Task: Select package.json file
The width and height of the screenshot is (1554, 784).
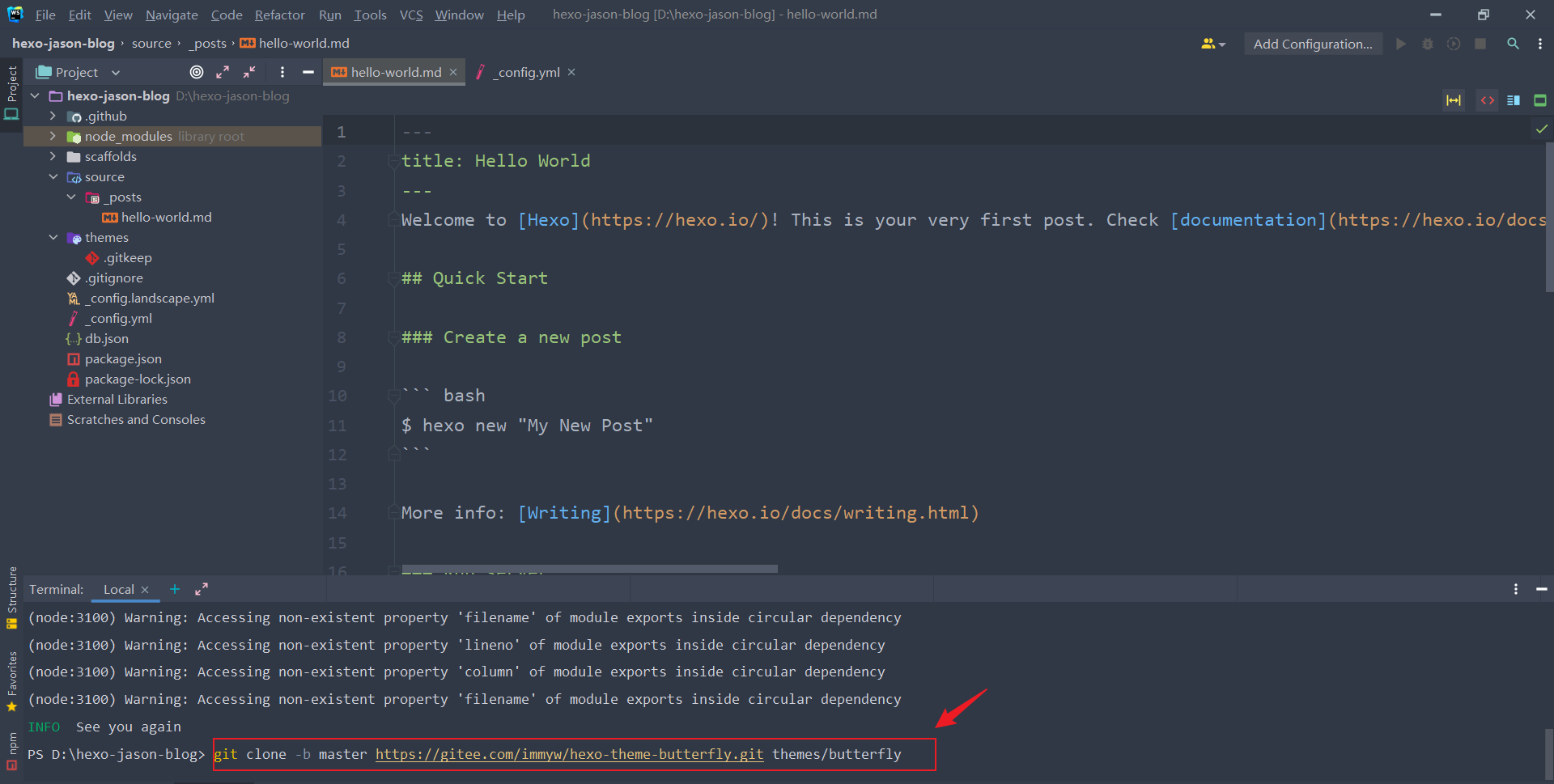Action: (114, 359)
